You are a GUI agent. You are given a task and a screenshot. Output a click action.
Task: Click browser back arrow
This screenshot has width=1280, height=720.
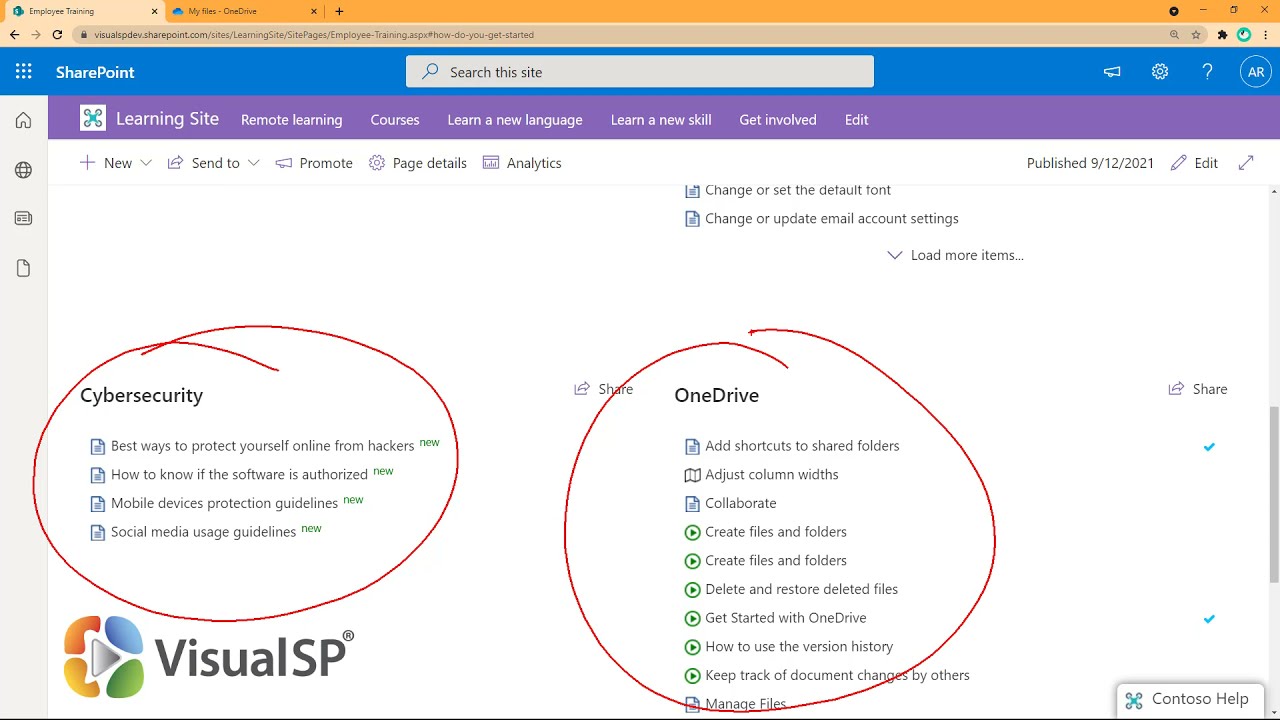tap(14, 34)
